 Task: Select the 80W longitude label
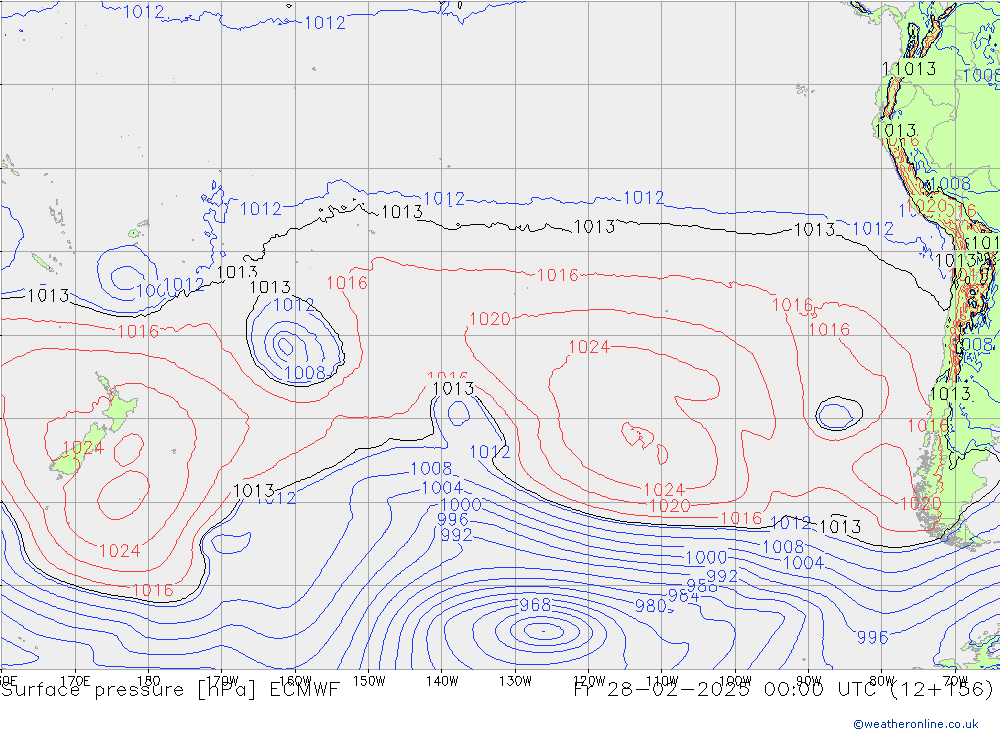click(x=882, y=681)
